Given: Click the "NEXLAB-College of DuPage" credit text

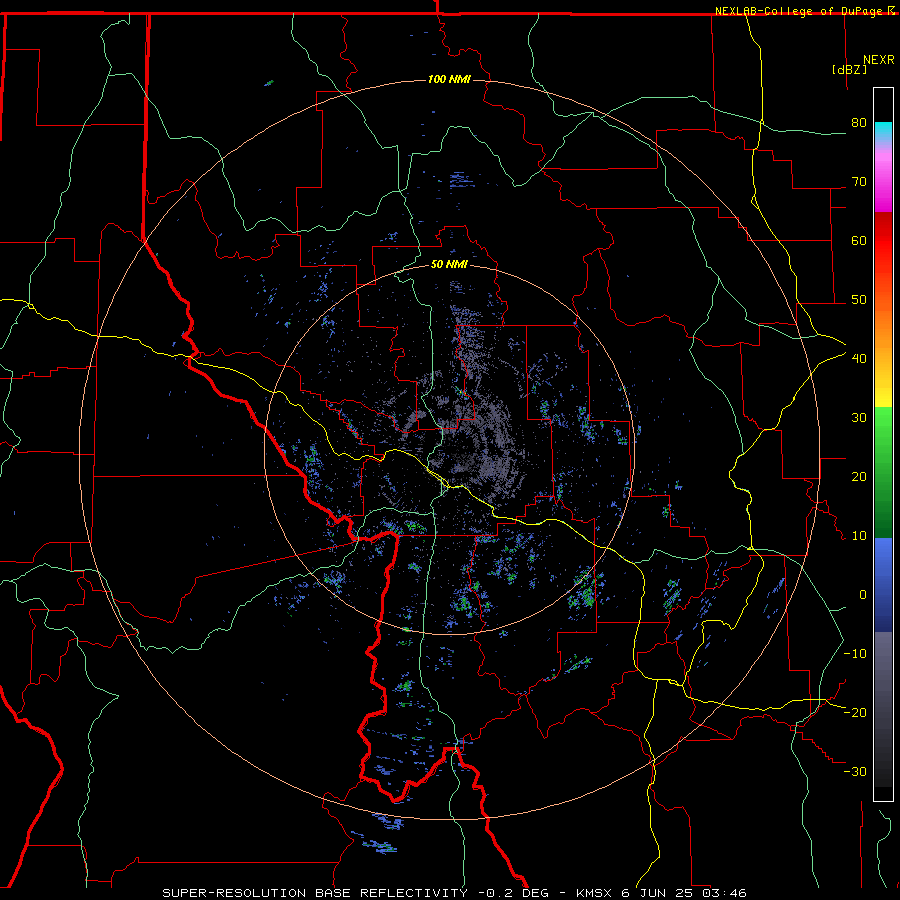Looking at the screenshot, I should (798, 11).
